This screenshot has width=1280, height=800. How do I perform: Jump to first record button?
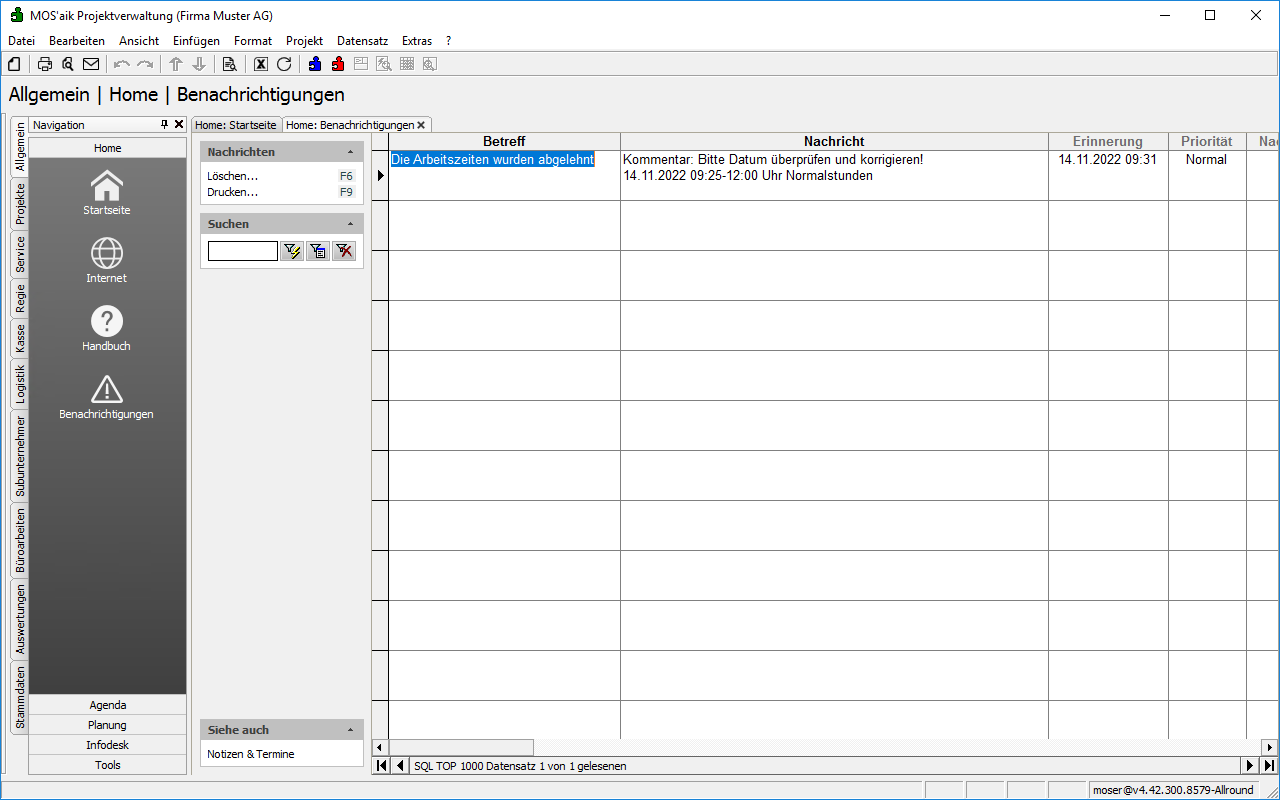tap(381, 765)
